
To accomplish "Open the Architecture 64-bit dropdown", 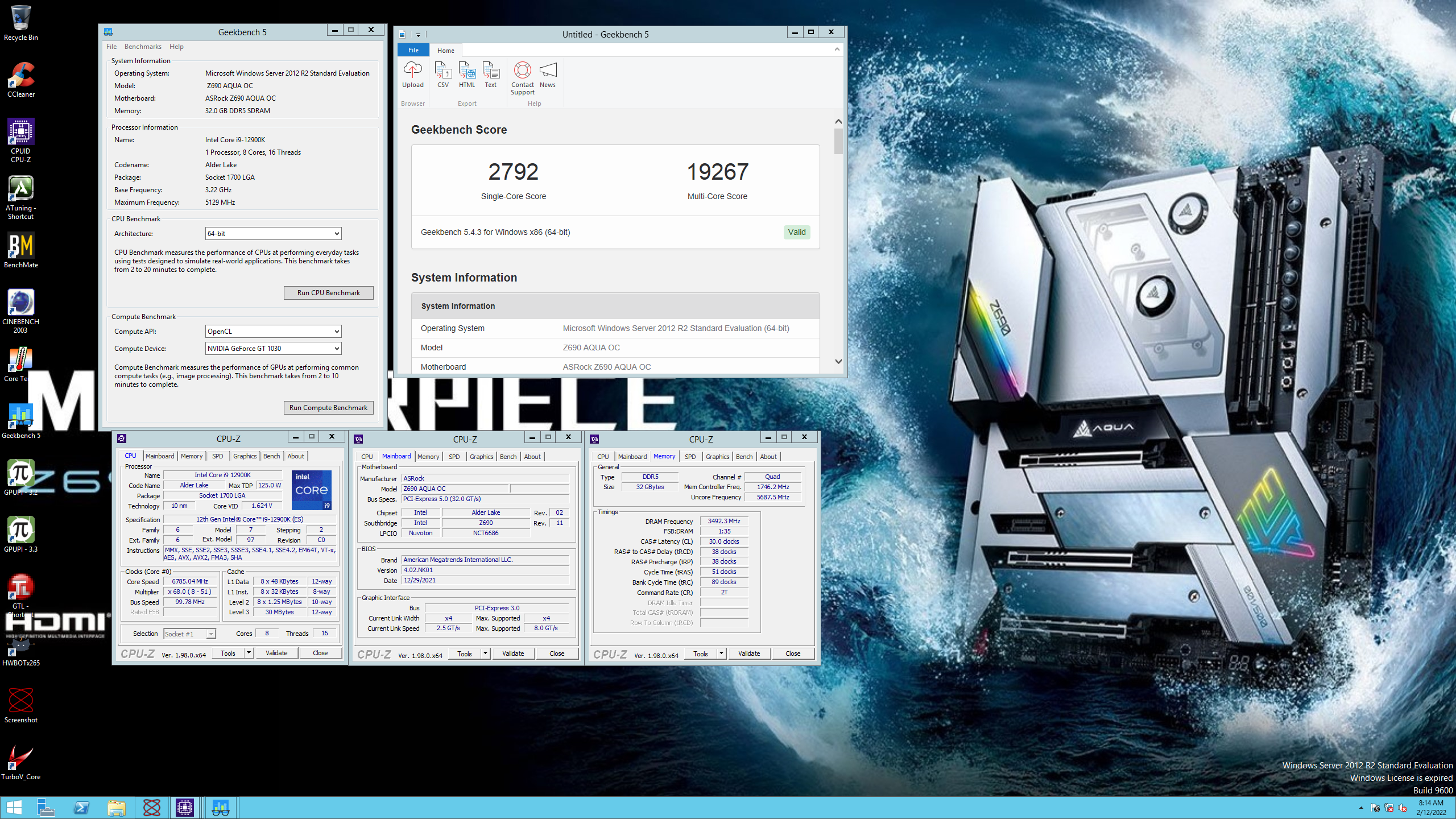I will [273, 234].
